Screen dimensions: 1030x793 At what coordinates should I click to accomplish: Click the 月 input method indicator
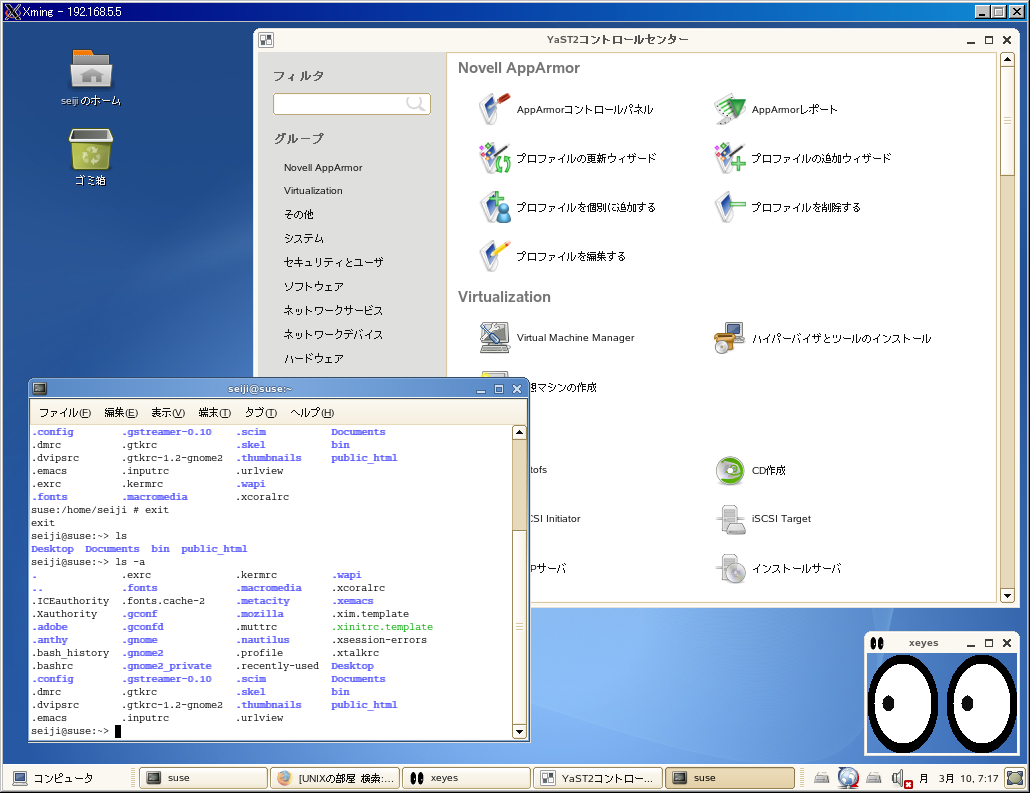click(924, 779)
